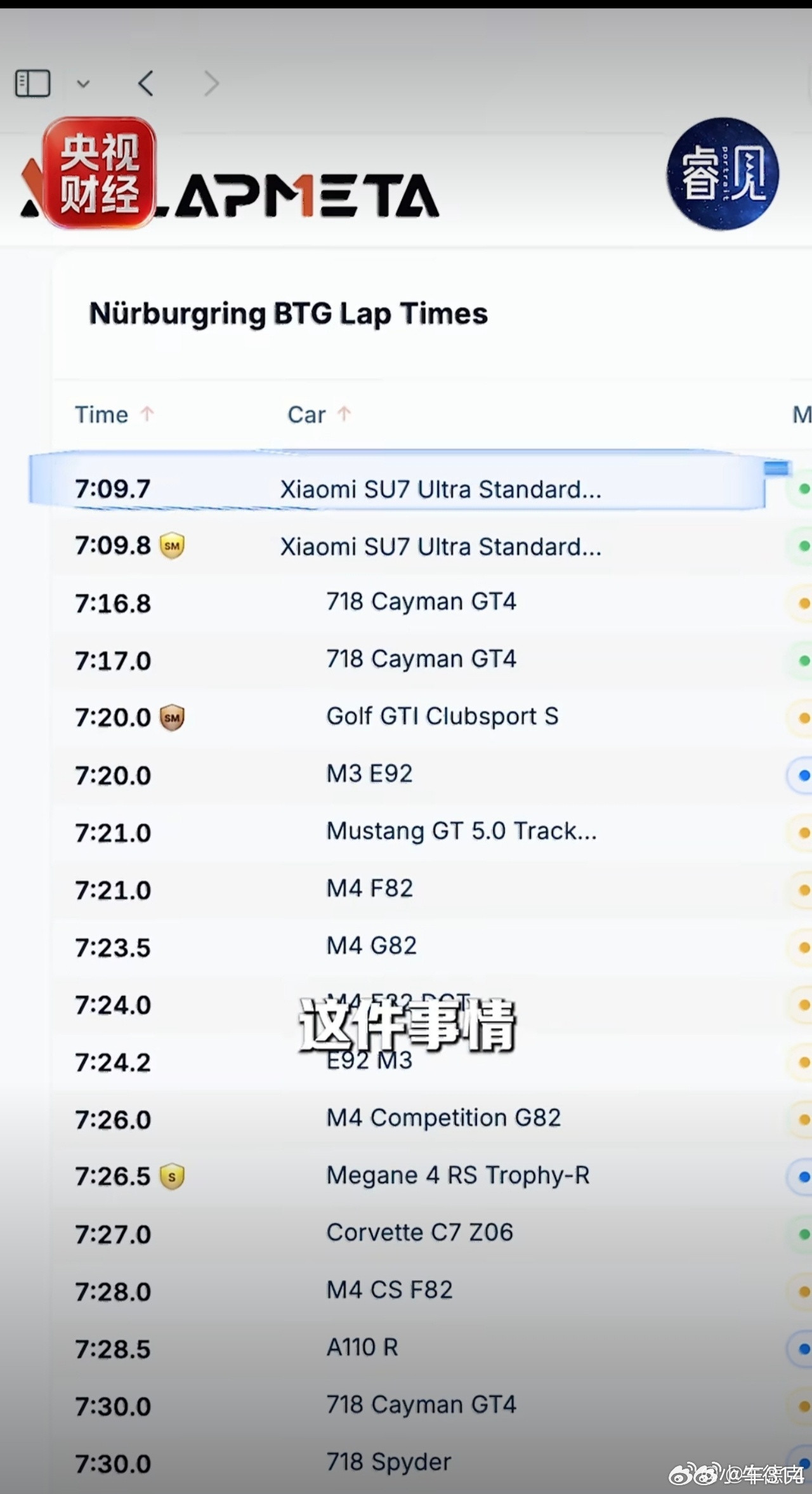Select the 7:20.0 time on the Golf GTI row
Viewport: 812px width, 1494px height.
113,718
